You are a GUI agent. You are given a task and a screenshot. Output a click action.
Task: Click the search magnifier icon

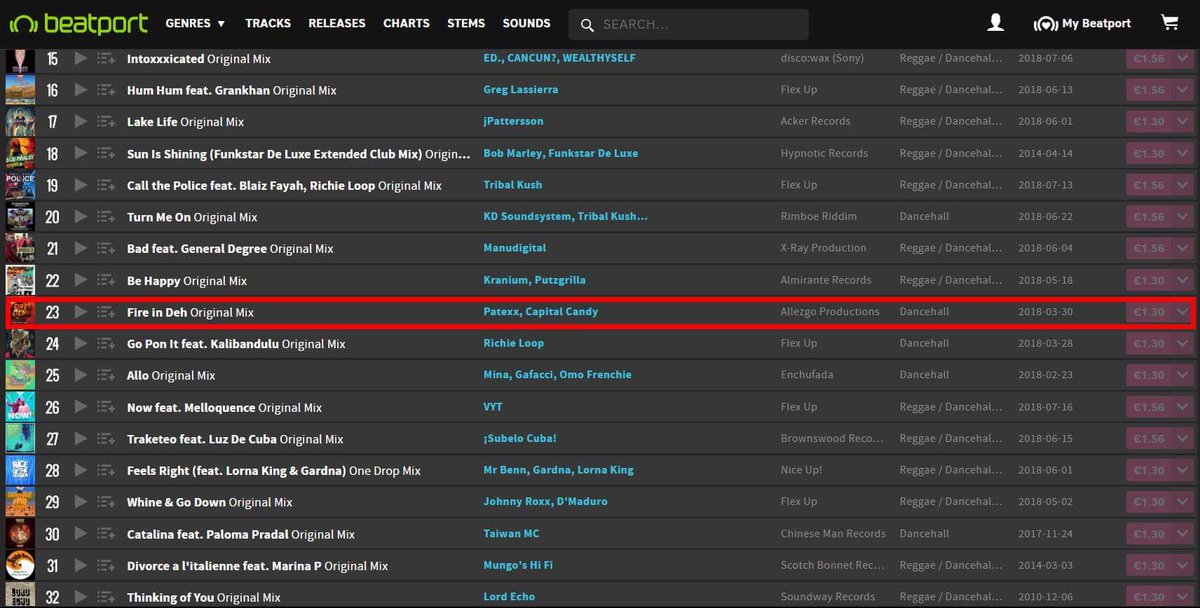click(586, 23)
